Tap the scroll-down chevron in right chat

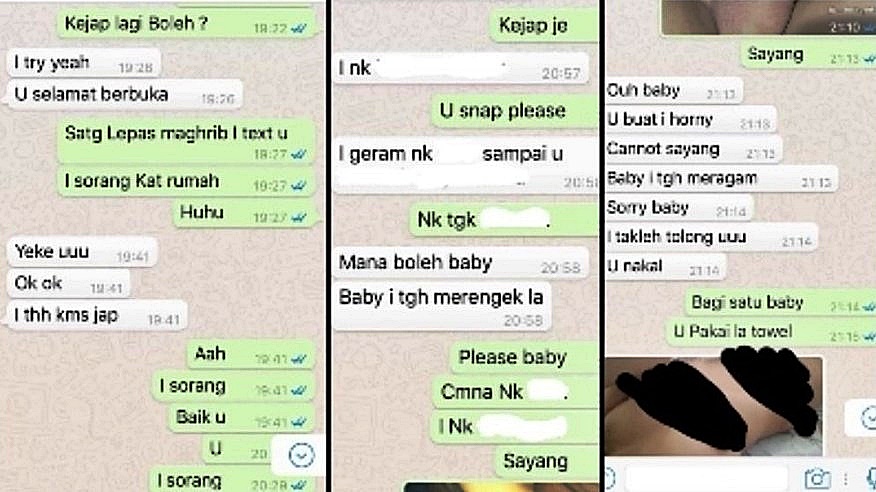867,418
